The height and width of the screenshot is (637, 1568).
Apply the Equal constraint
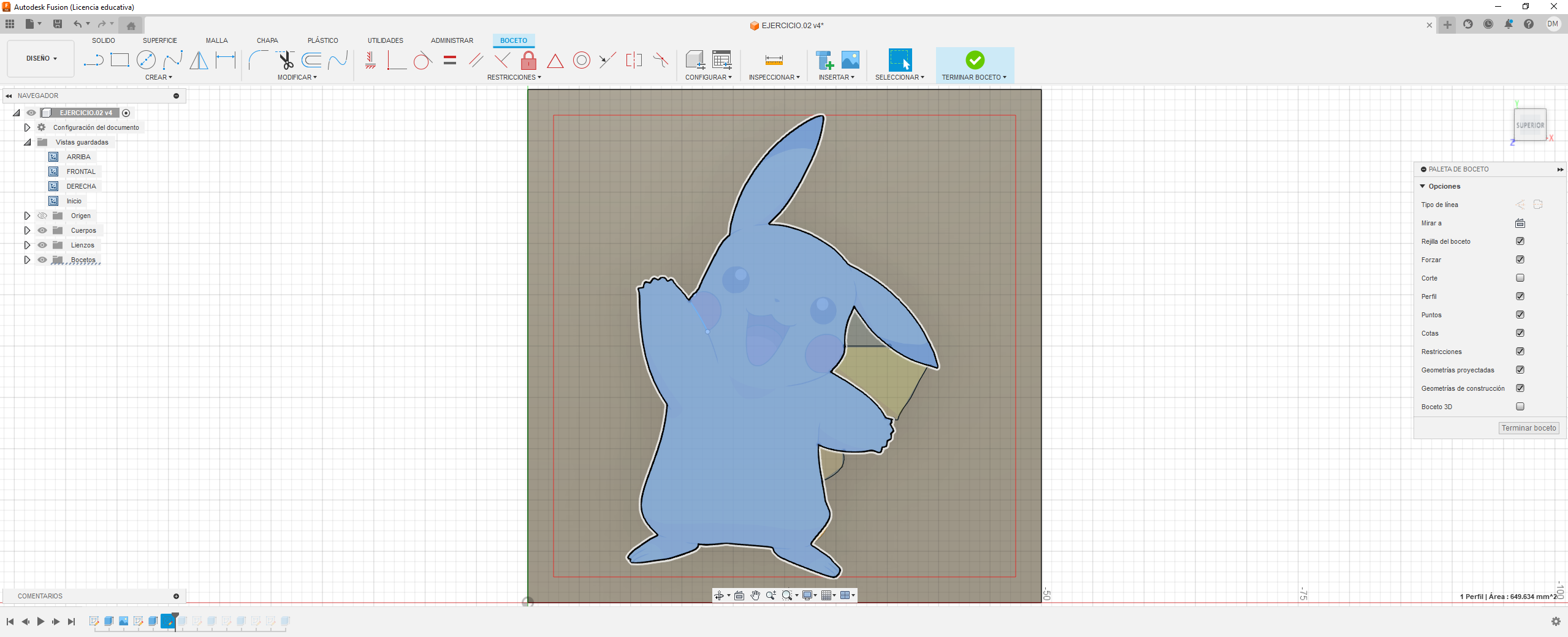[x=450, y=60]
